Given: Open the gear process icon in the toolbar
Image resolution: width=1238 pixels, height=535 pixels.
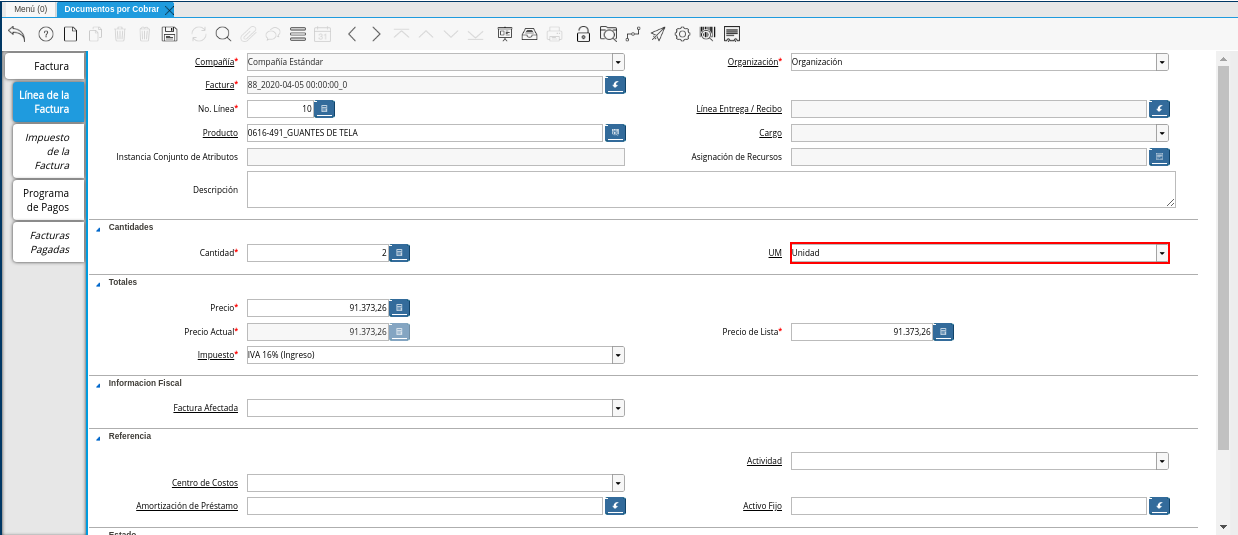Looking at the screenshot, I should [682, 34].
